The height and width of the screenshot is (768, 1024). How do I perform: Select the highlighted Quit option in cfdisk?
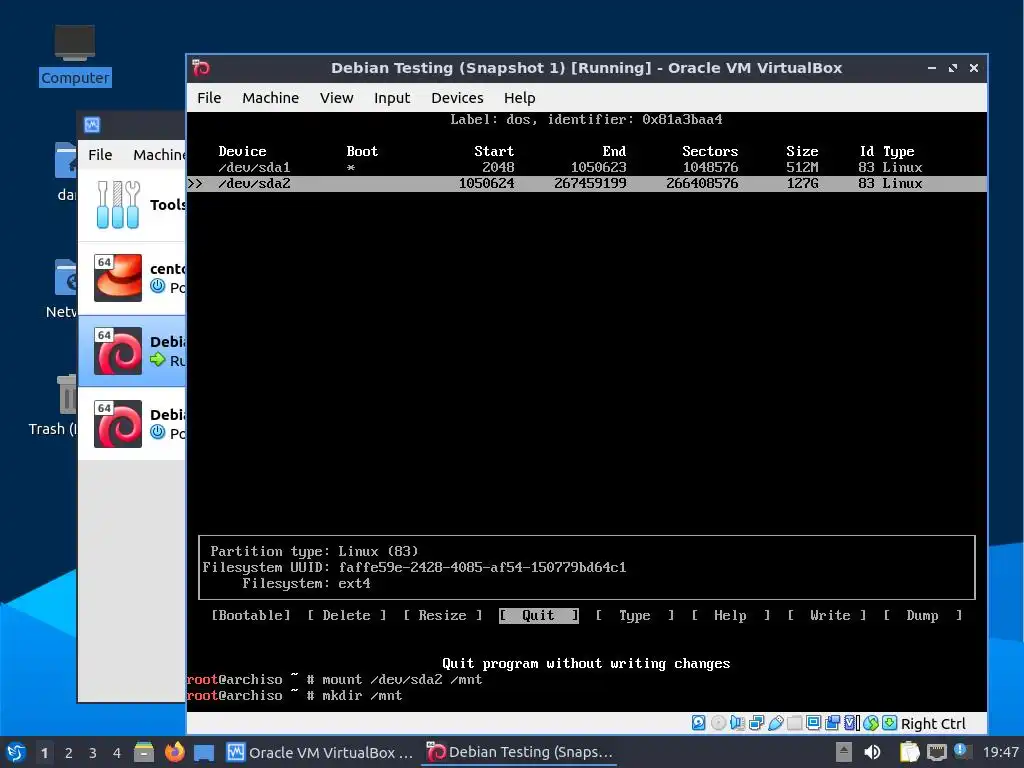[539, 615]
